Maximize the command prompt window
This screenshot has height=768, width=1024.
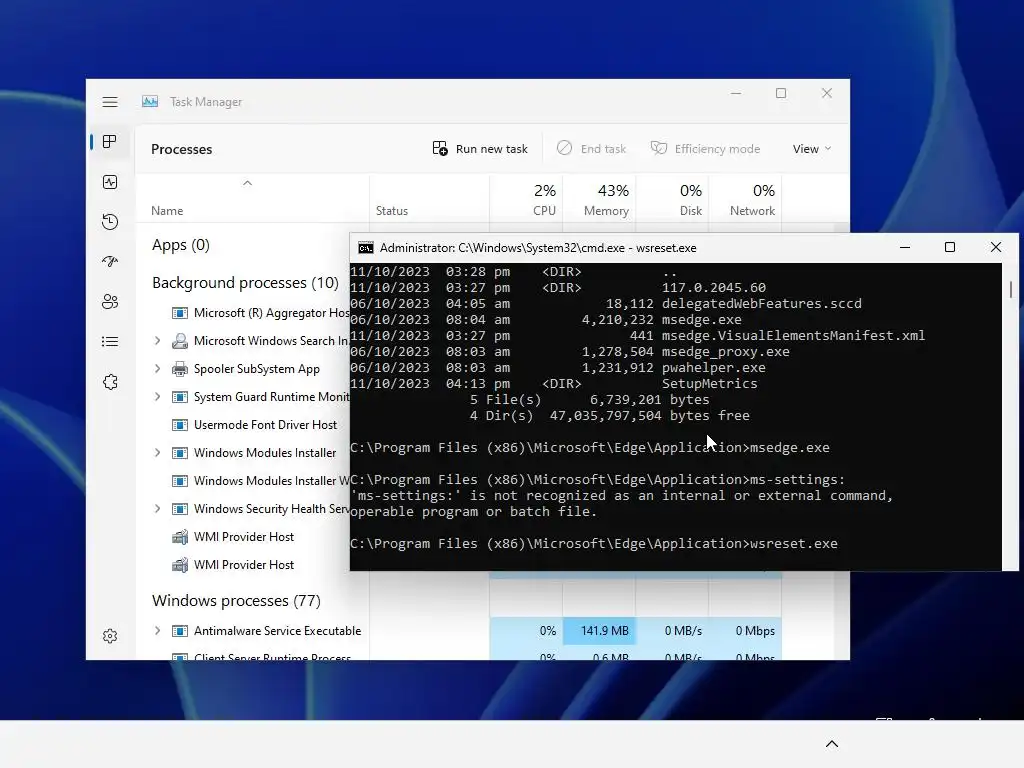tap(950, 247)
